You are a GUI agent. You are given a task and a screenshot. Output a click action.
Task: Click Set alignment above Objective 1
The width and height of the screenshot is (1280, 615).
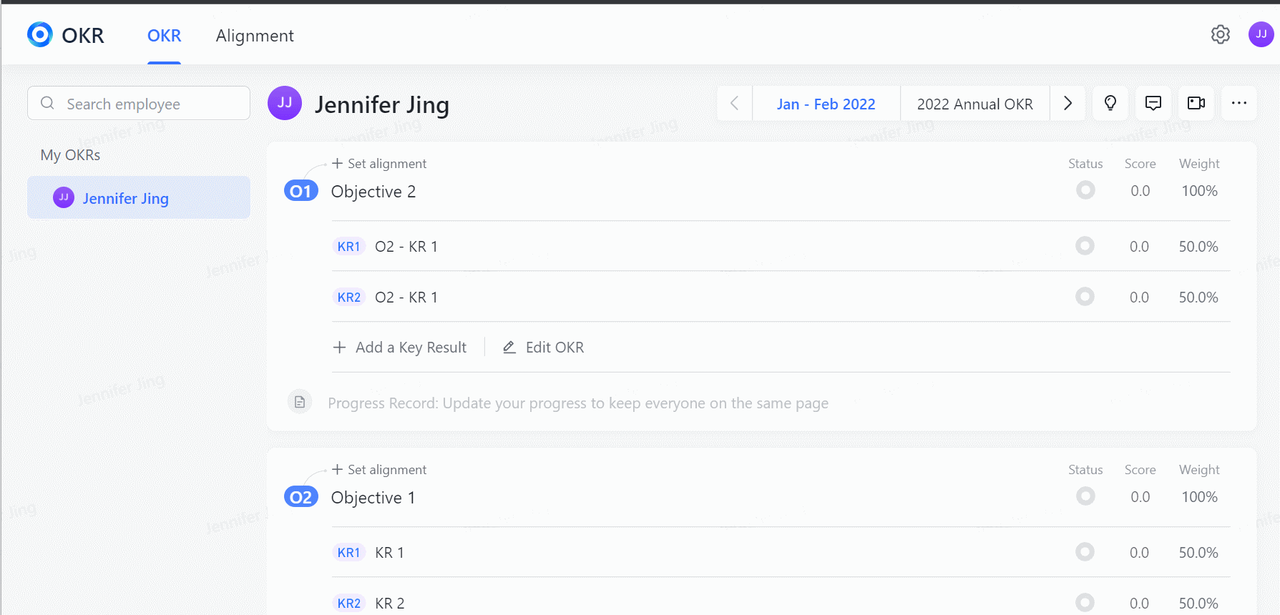click(379, 470)
